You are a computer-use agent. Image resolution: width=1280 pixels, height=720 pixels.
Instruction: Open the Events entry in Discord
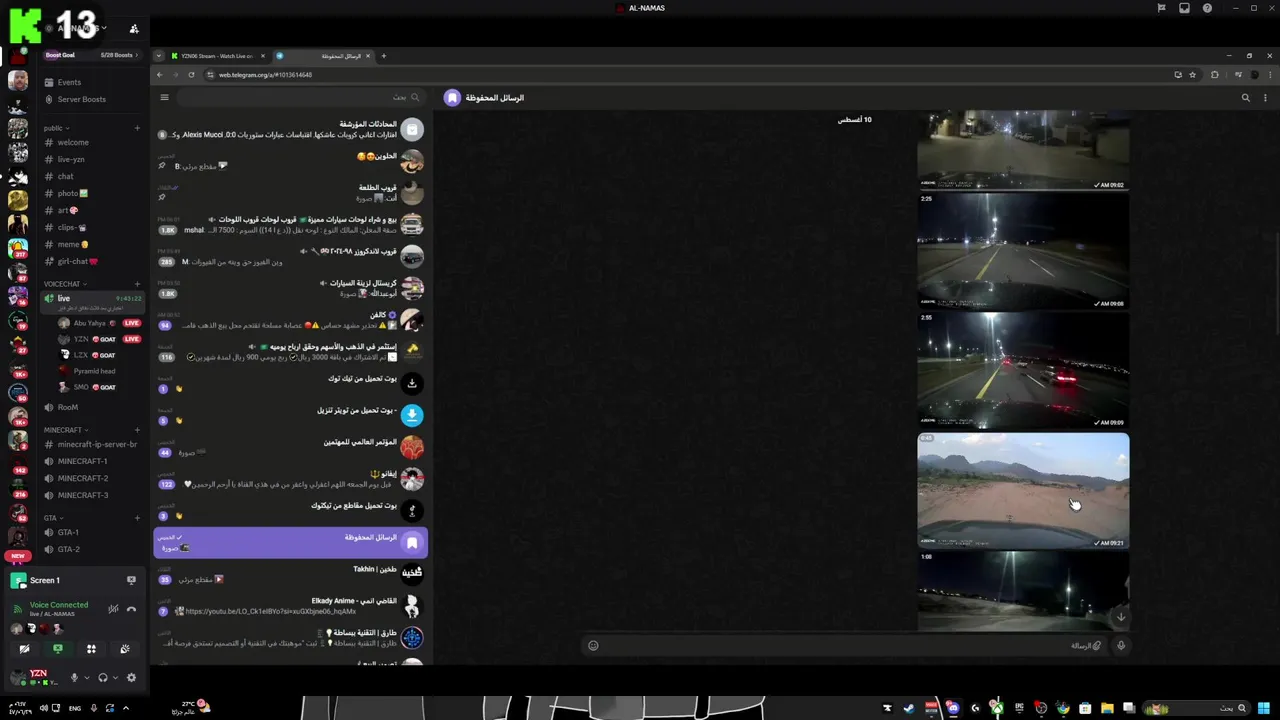click(x=69, y=82)
